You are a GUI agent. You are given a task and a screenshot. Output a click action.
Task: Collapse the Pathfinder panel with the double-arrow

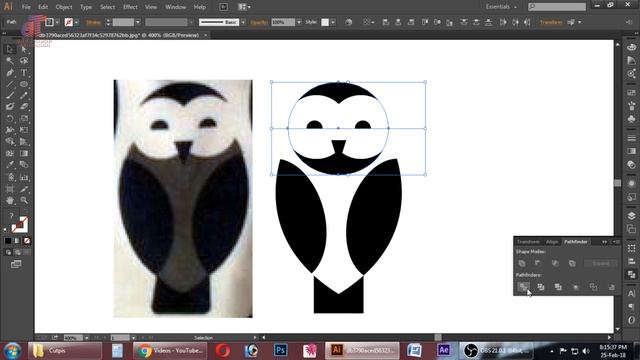click(604, 242)
